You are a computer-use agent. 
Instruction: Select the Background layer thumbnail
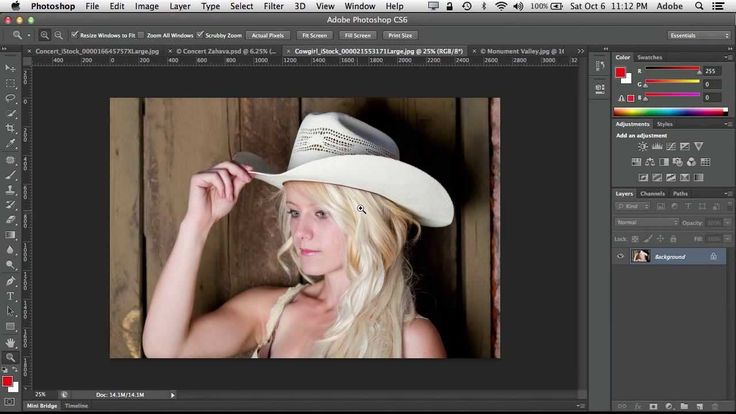(x=640, y=257)
